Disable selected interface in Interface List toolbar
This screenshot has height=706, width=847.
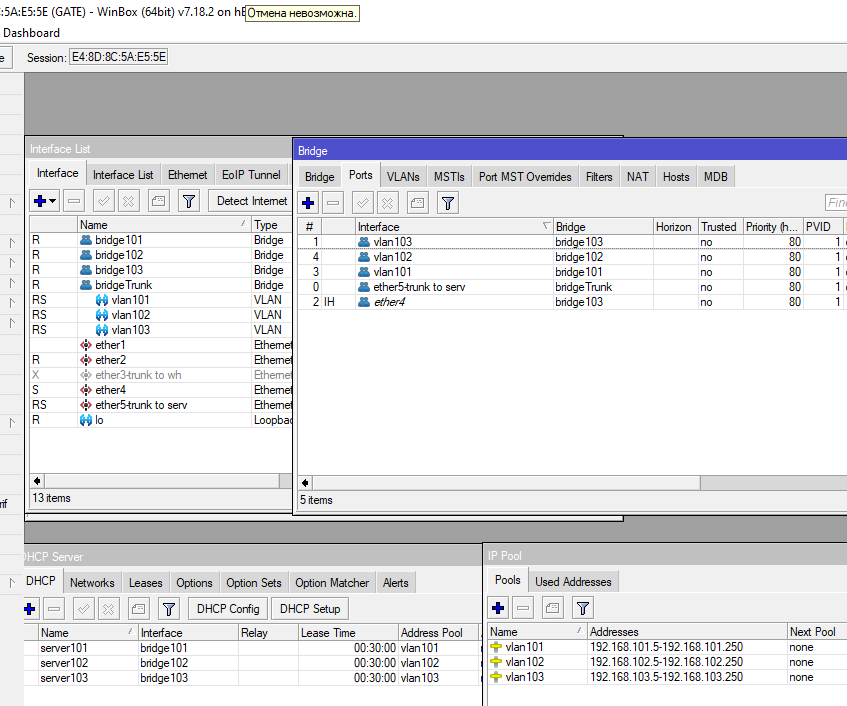129,201
